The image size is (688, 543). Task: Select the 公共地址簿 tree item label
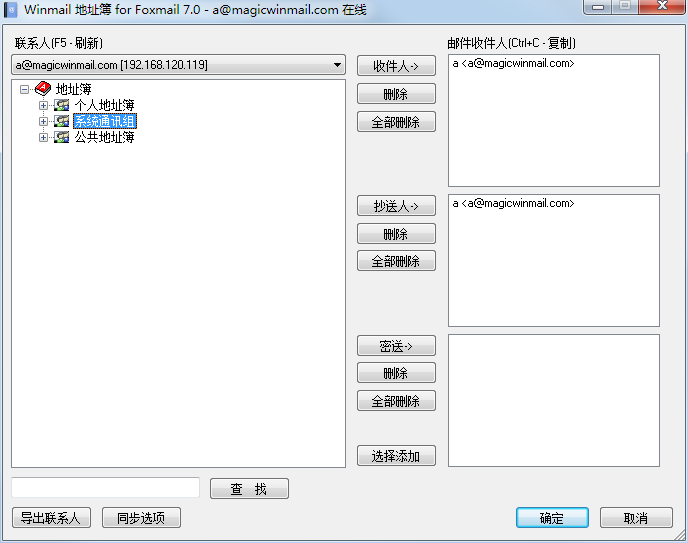(104, 137)
